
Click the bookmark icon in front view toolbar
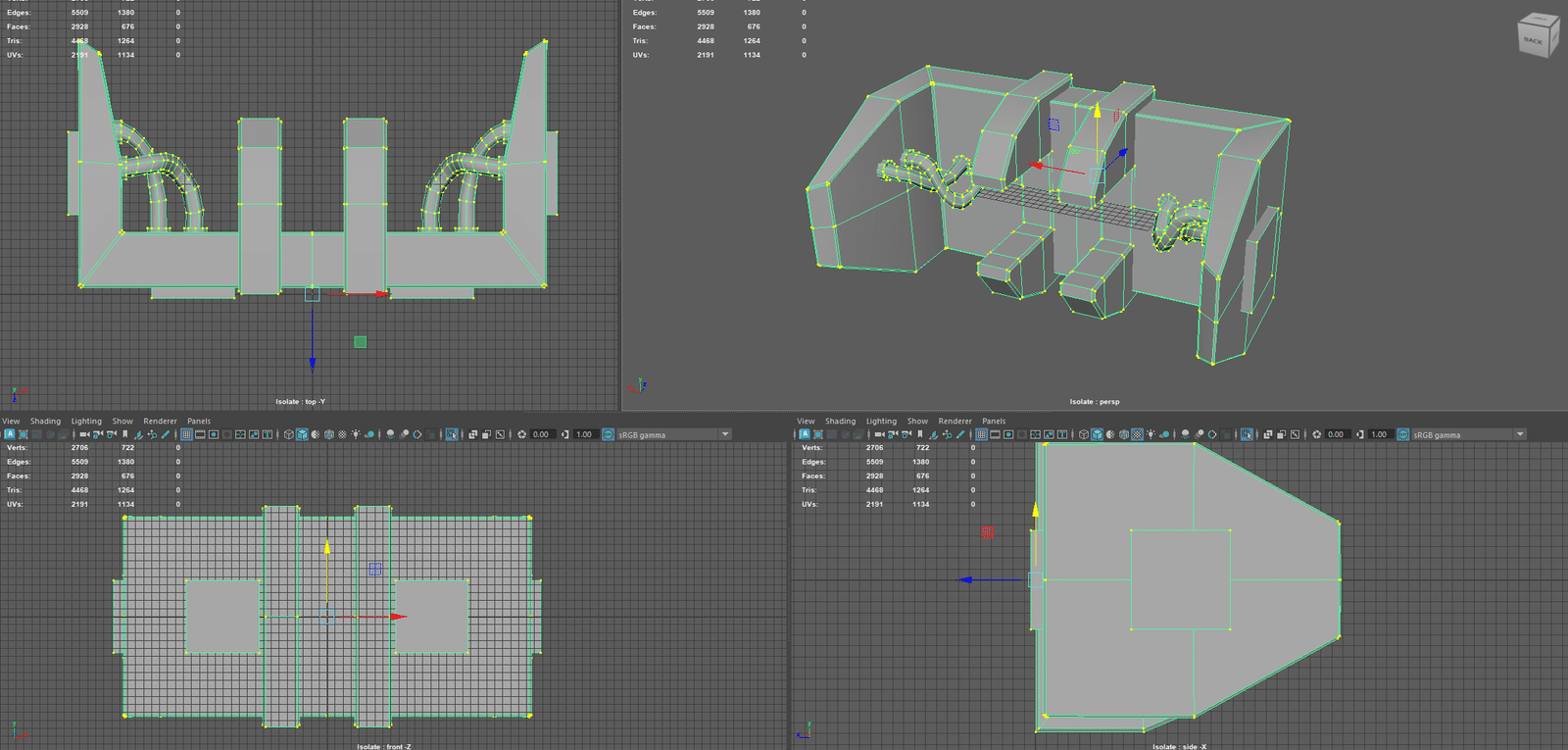click(125, 434)
